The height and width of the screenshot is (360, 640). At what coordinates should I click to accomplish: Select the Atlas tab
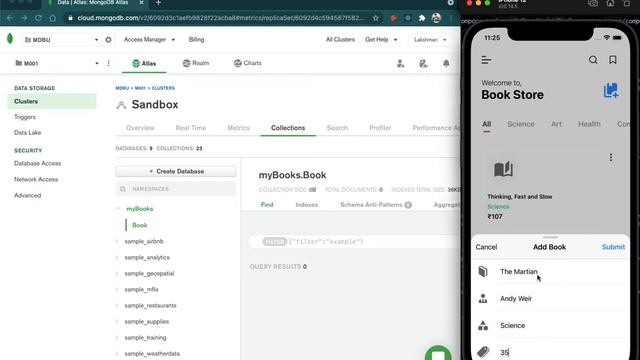click(144, 63)
